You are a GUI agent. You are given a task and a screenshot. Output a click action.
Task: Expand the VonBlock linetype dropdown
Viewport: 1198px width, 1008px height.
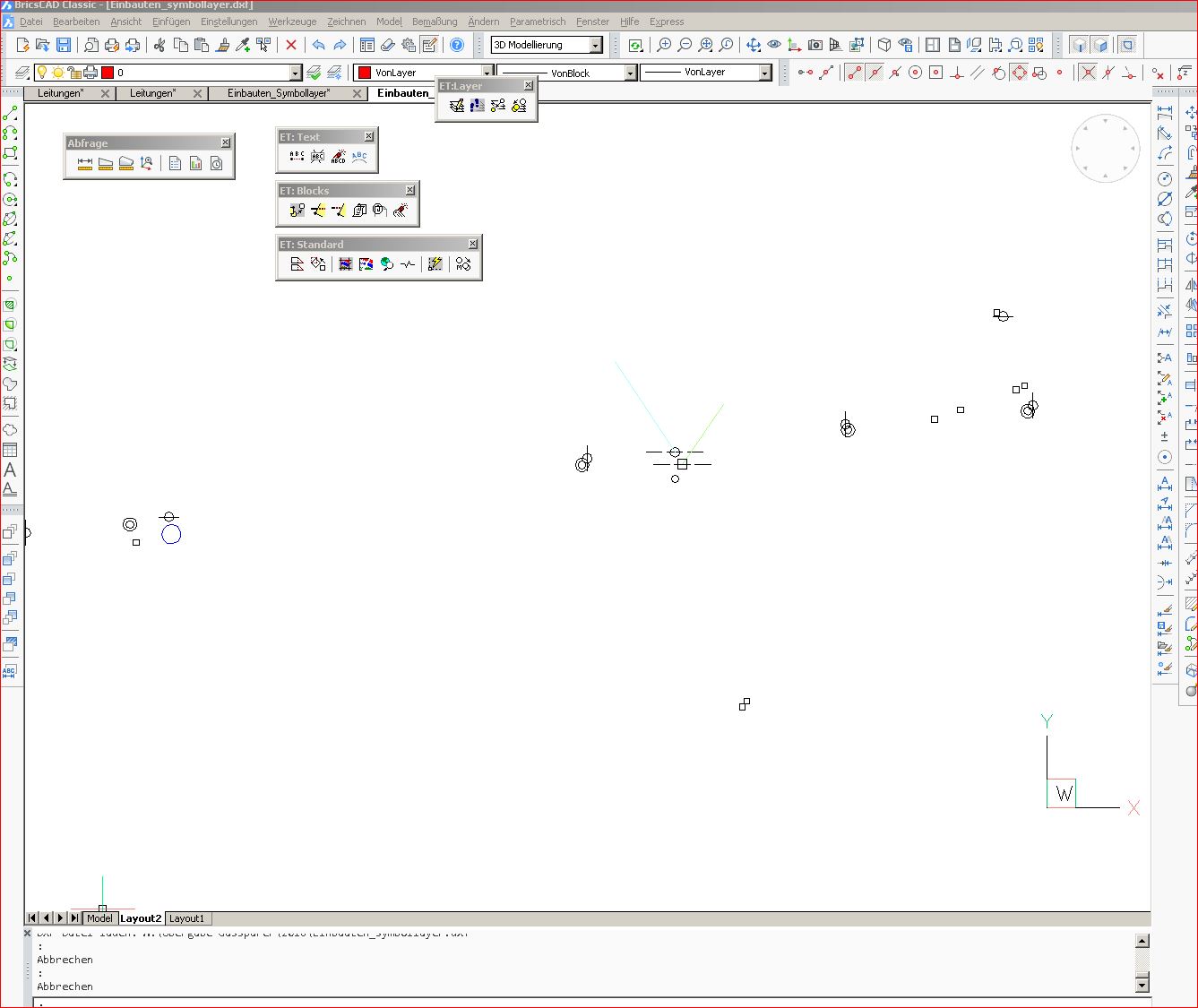click(x=630, y=73)
